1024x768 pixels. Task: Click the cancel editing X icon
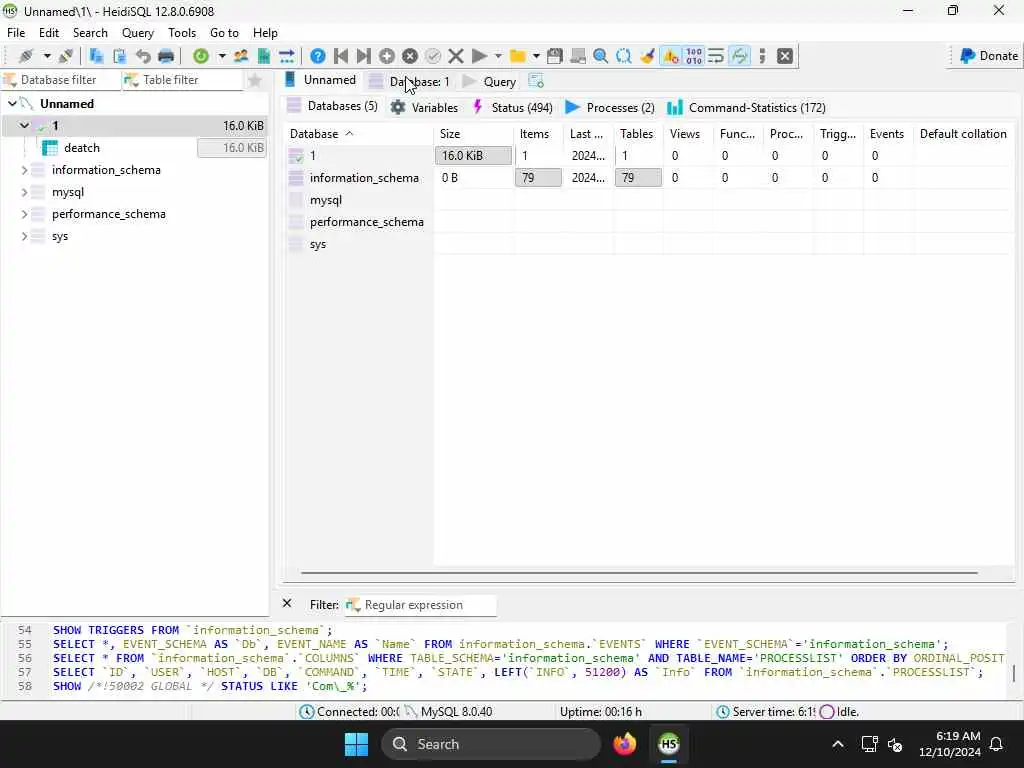tap(456, 56)
